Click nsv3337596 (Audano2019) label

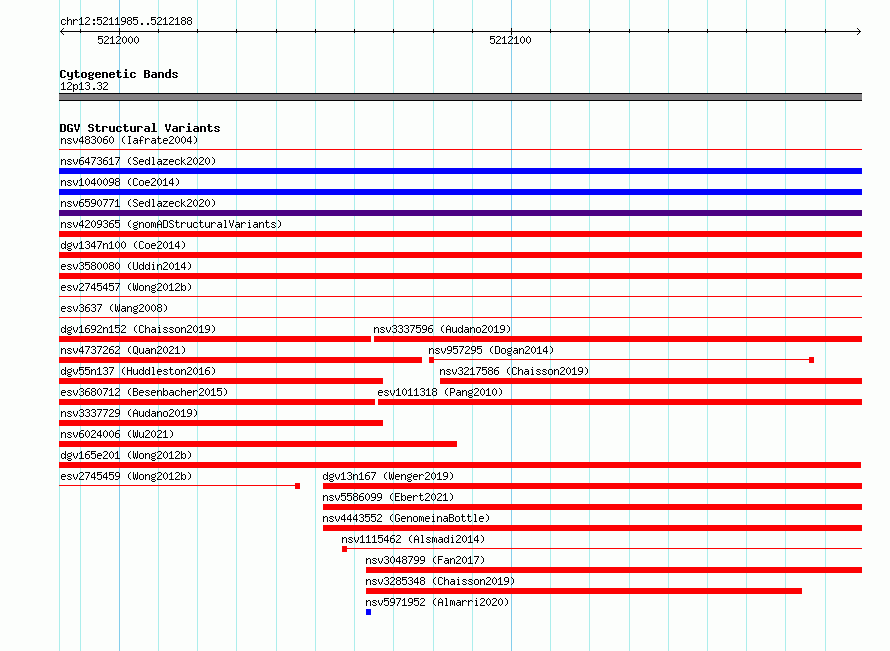(x=442, y=329)
